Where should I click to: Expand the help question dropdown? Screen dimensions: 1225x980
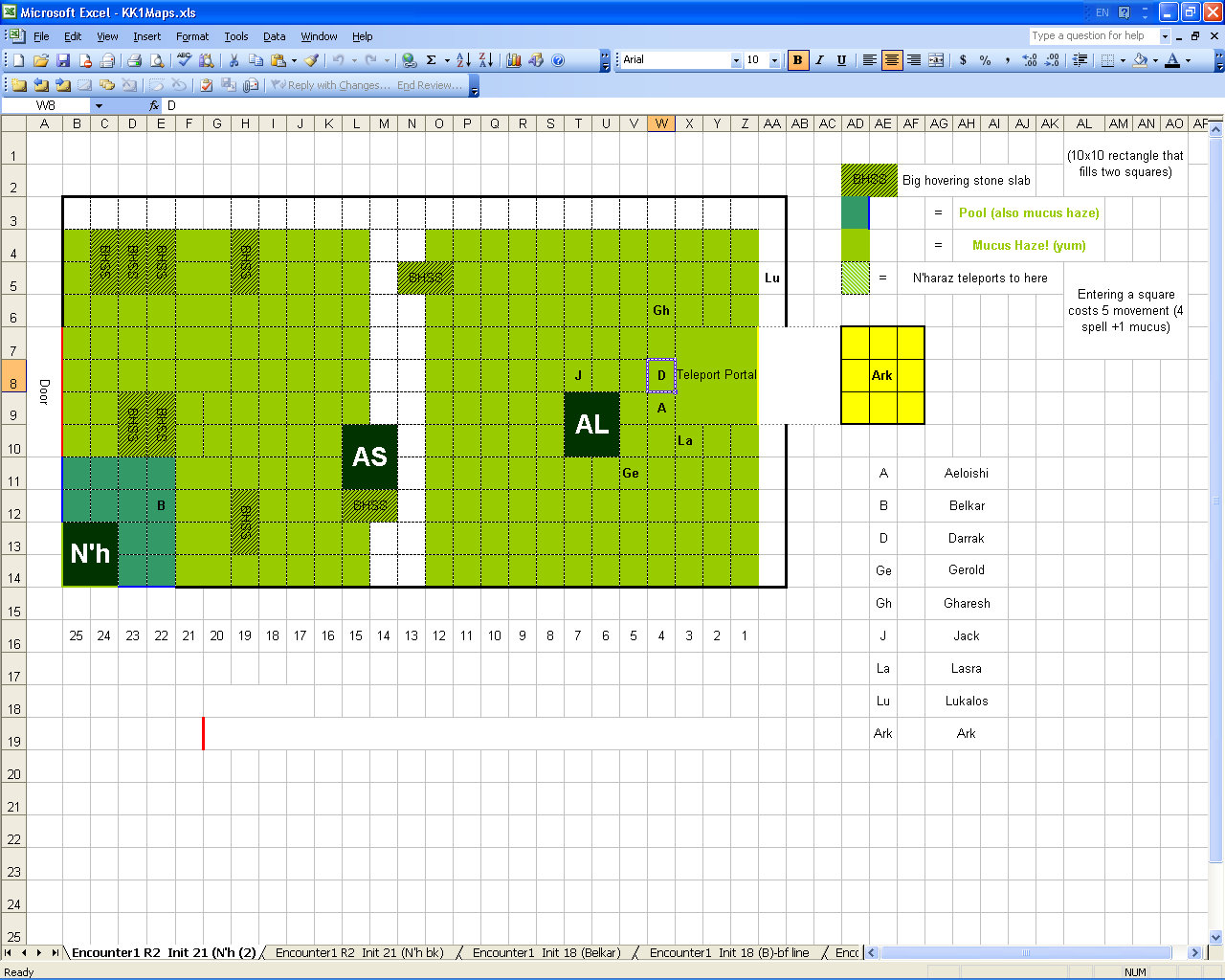1165,36
